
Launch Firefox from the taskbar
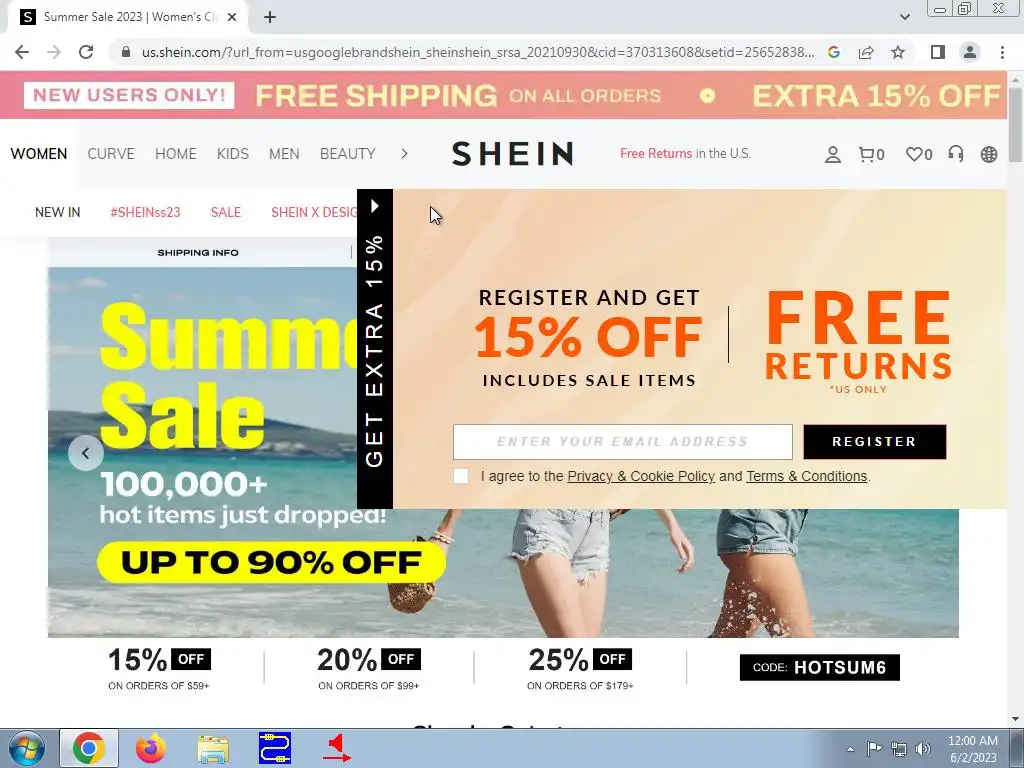pos(151,748)
